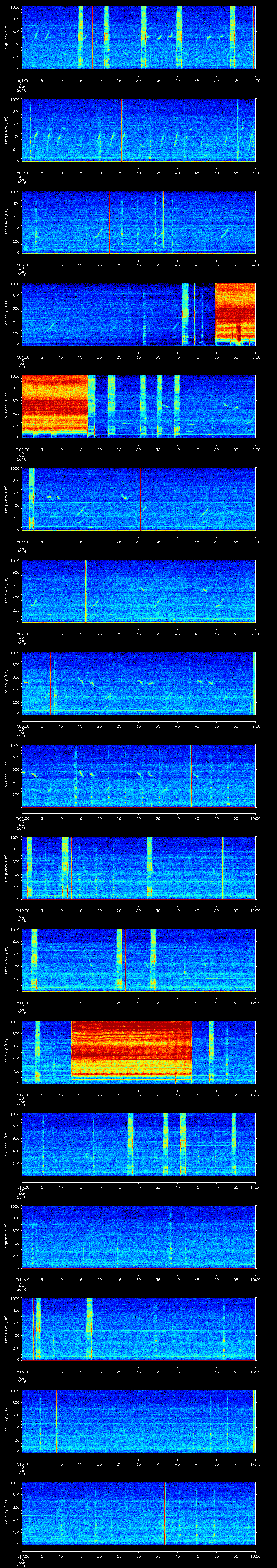The height and width of the screenshot is (1568, 277).
Task: Open the spectrogram panel starting at 7:08:00
Action: click(139, 683)
